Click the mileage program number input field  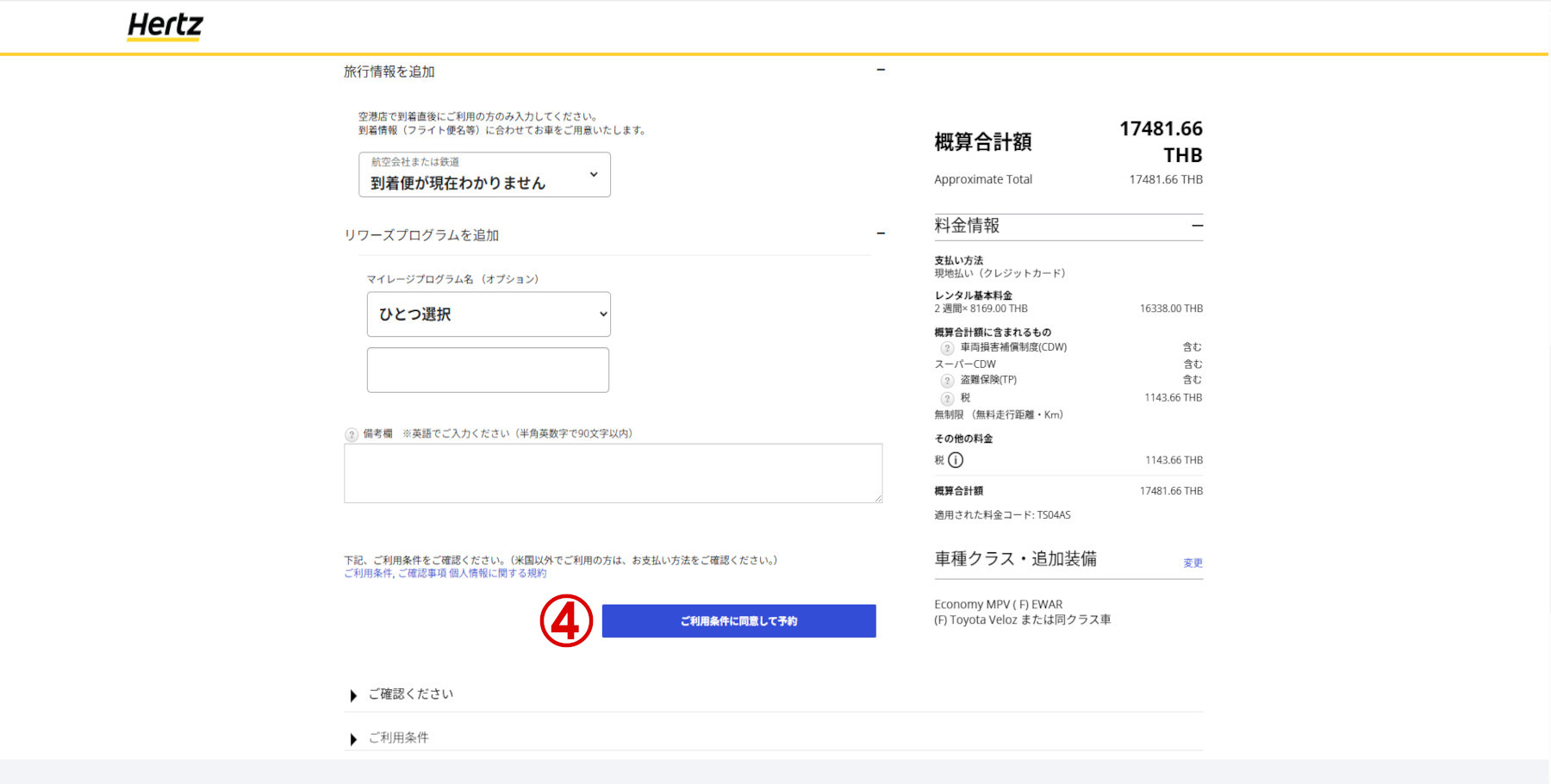pyautogui.click(x=488, y=370)
